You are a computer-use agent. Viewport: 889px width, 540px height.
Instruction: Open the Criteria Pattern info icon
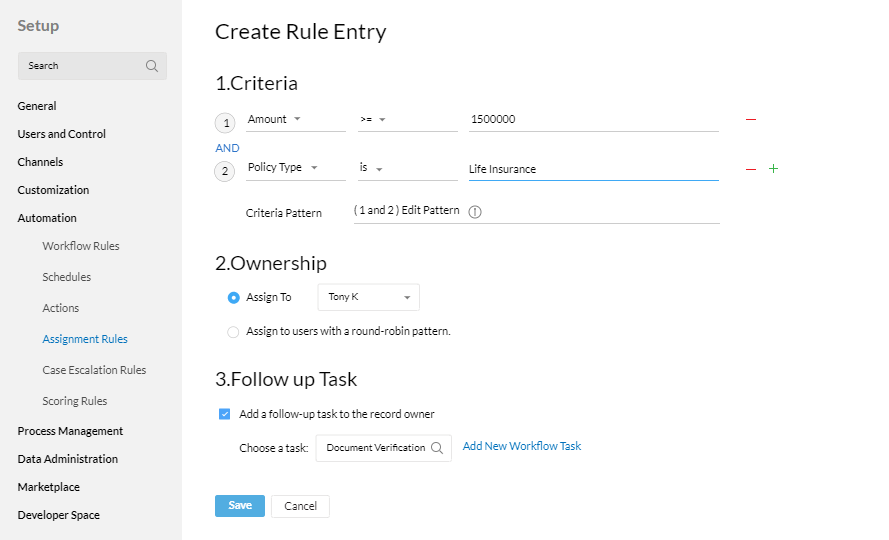475,212
